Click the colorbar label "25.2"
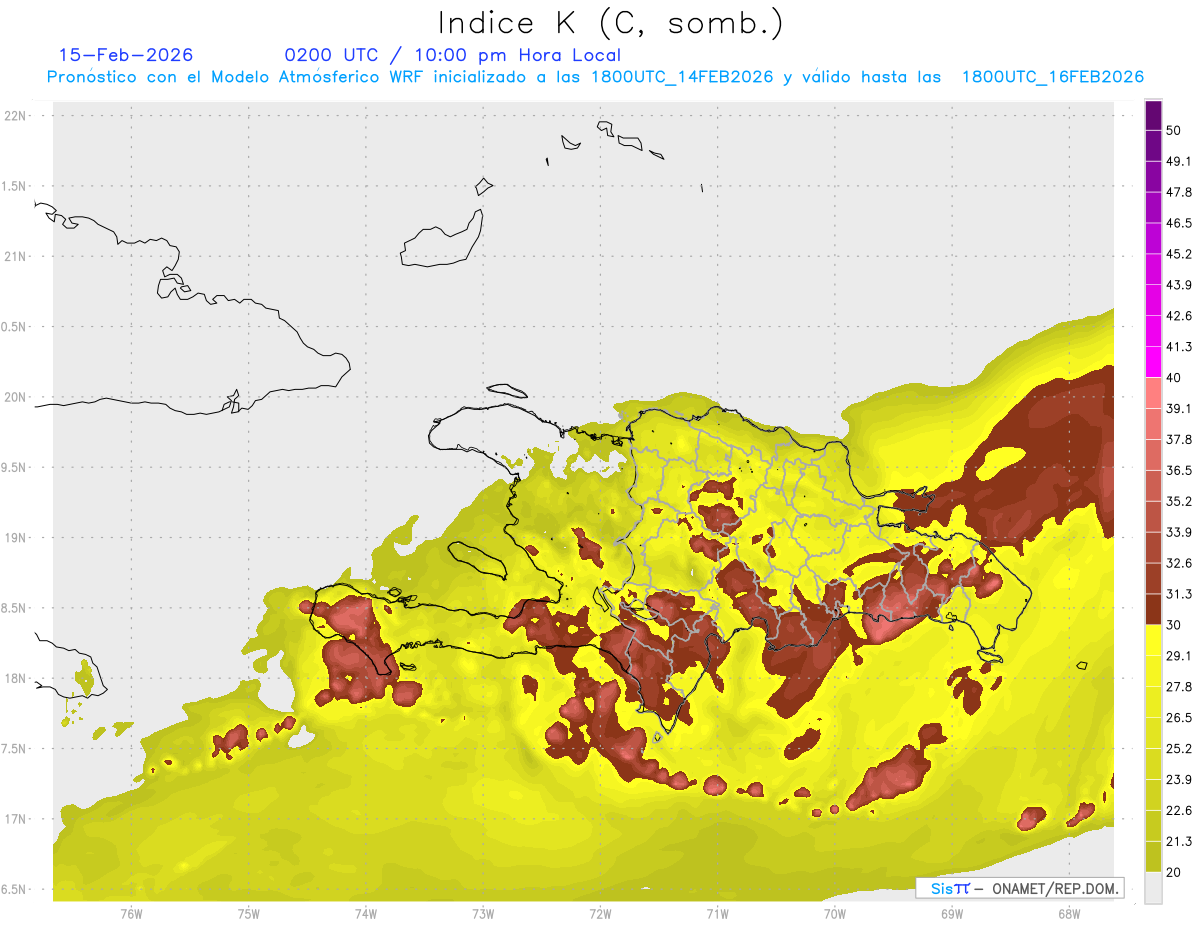This screenshot has width=1200, height=927. pos(1179,749)
